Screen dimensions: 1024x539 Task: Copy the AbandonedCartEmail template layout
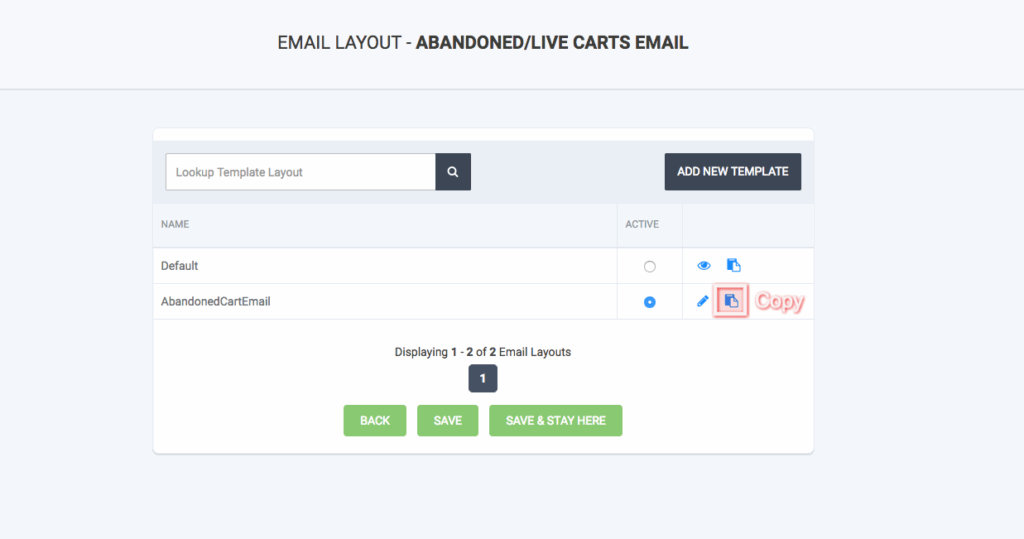[x=732, y=302]
